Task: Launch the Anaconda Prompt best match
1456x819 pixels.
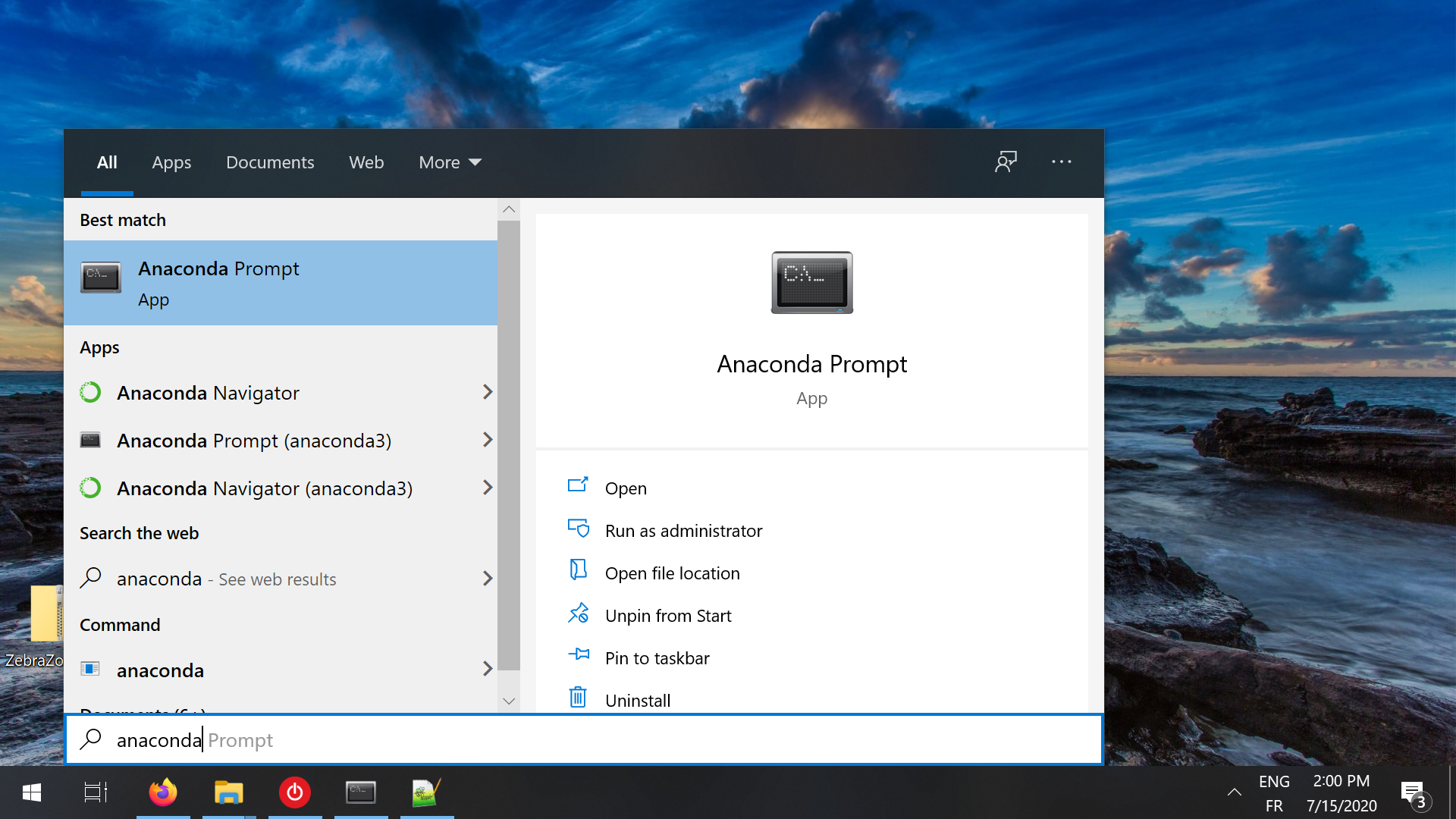Action: click(281, 283)
